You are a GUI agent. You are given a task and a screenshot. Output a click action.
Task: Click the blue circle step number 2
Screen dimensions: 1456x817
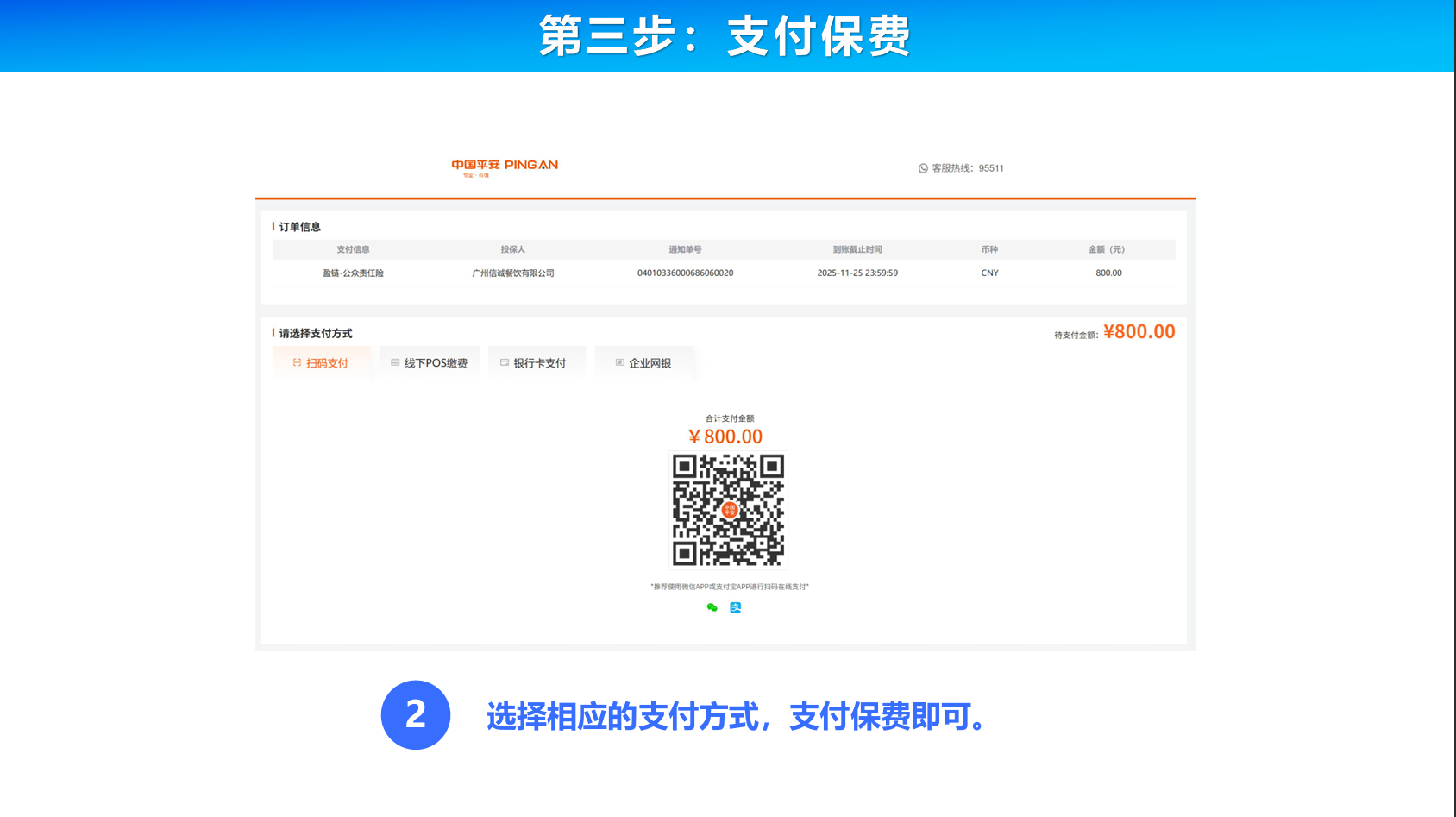[x=416, y=715]
